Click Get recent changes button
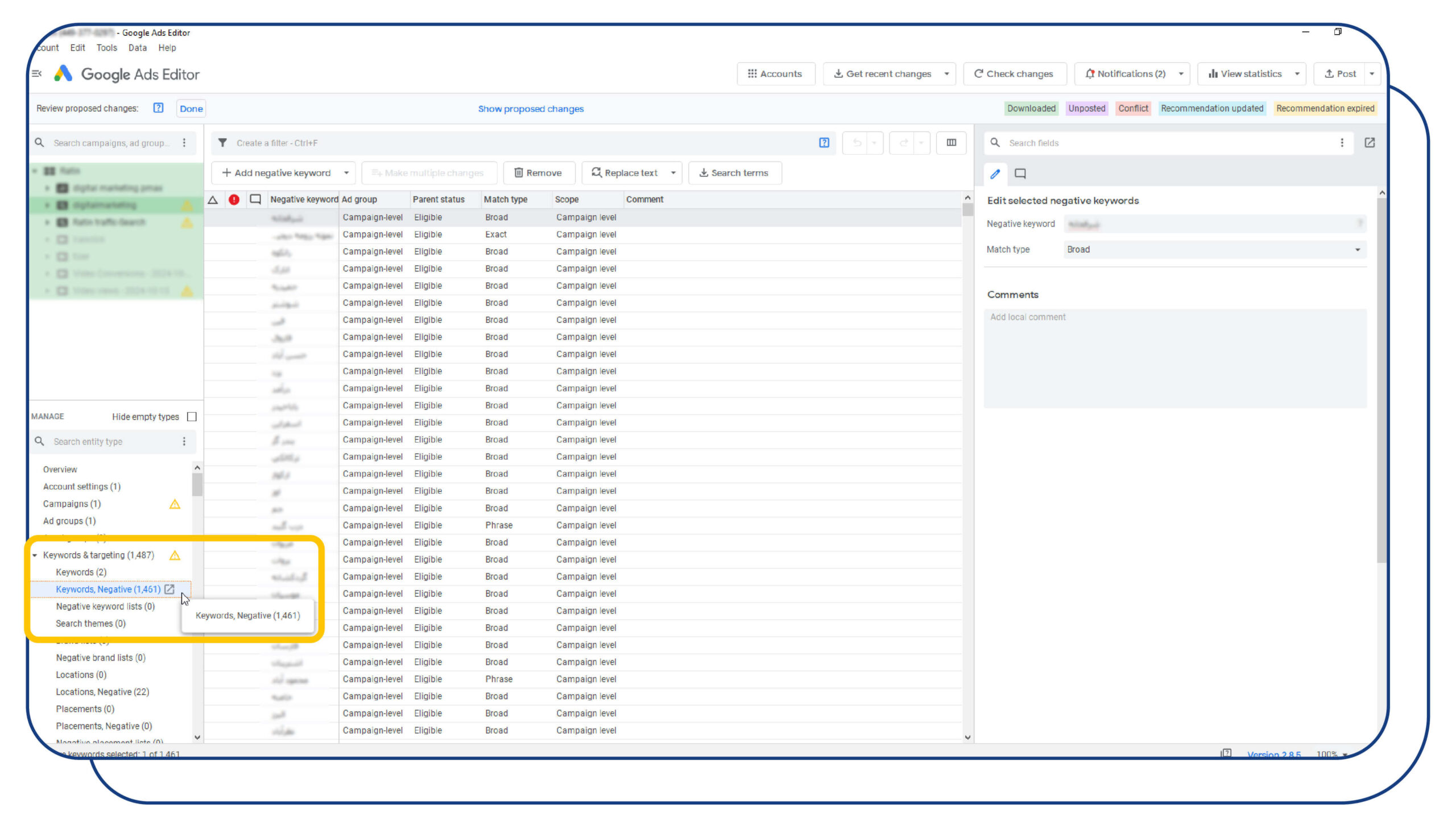This screenshot has width=1456, height=824. click(882, 74)
